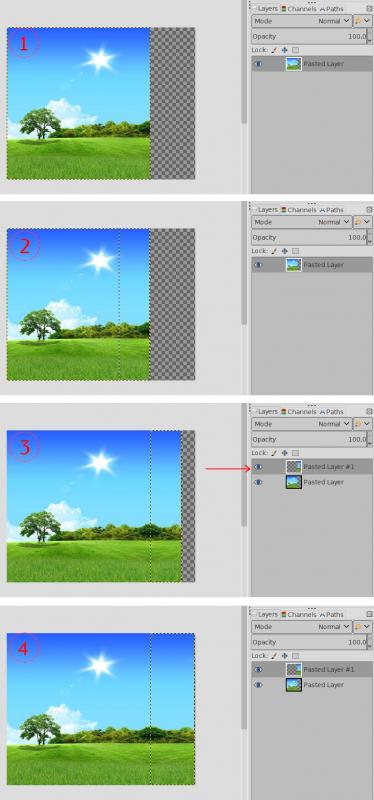Click the configure tab menu icon in step 4 panel
This screenshot has width=374, height=800.
369,614
